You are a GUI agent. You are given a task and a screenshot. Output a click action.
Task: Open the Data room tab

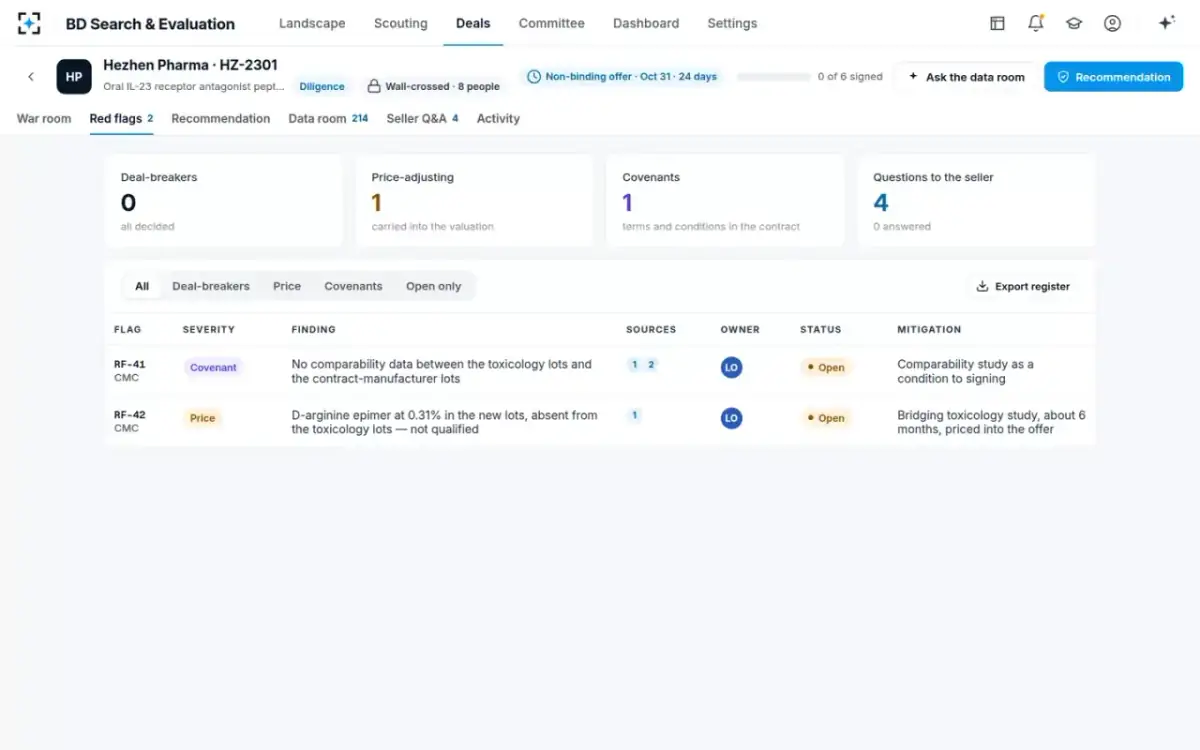point(328,118)
